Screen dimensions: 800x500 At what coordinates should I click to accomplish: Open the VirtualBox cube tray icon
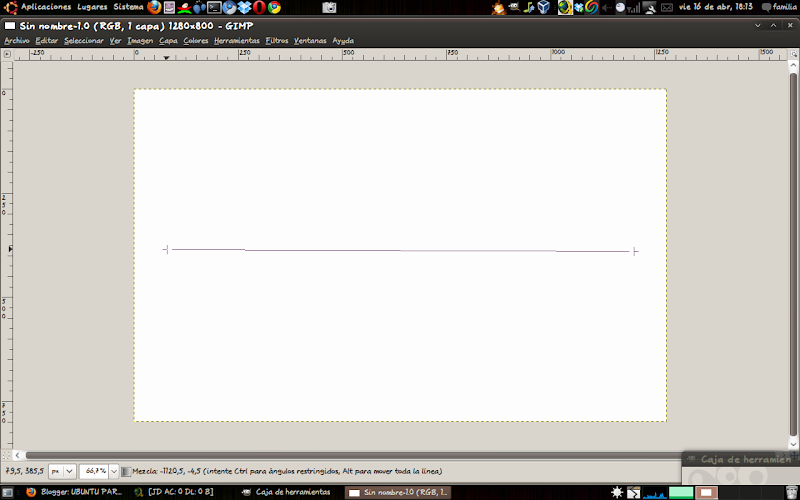[544, 7]
